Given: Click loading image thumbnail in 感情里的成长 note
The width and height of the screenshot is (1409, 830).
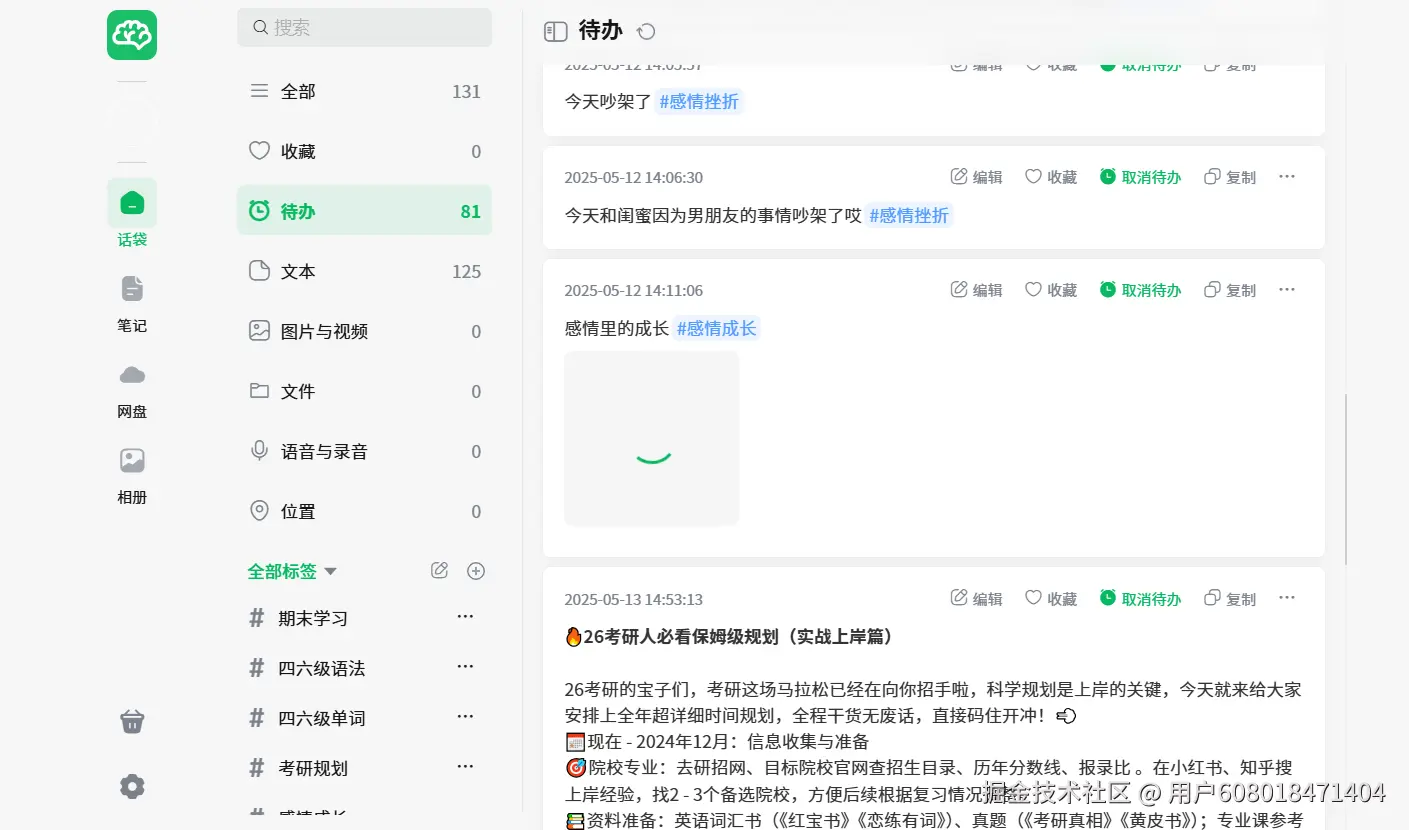Looking at the screenshot, I should point(652,439).
